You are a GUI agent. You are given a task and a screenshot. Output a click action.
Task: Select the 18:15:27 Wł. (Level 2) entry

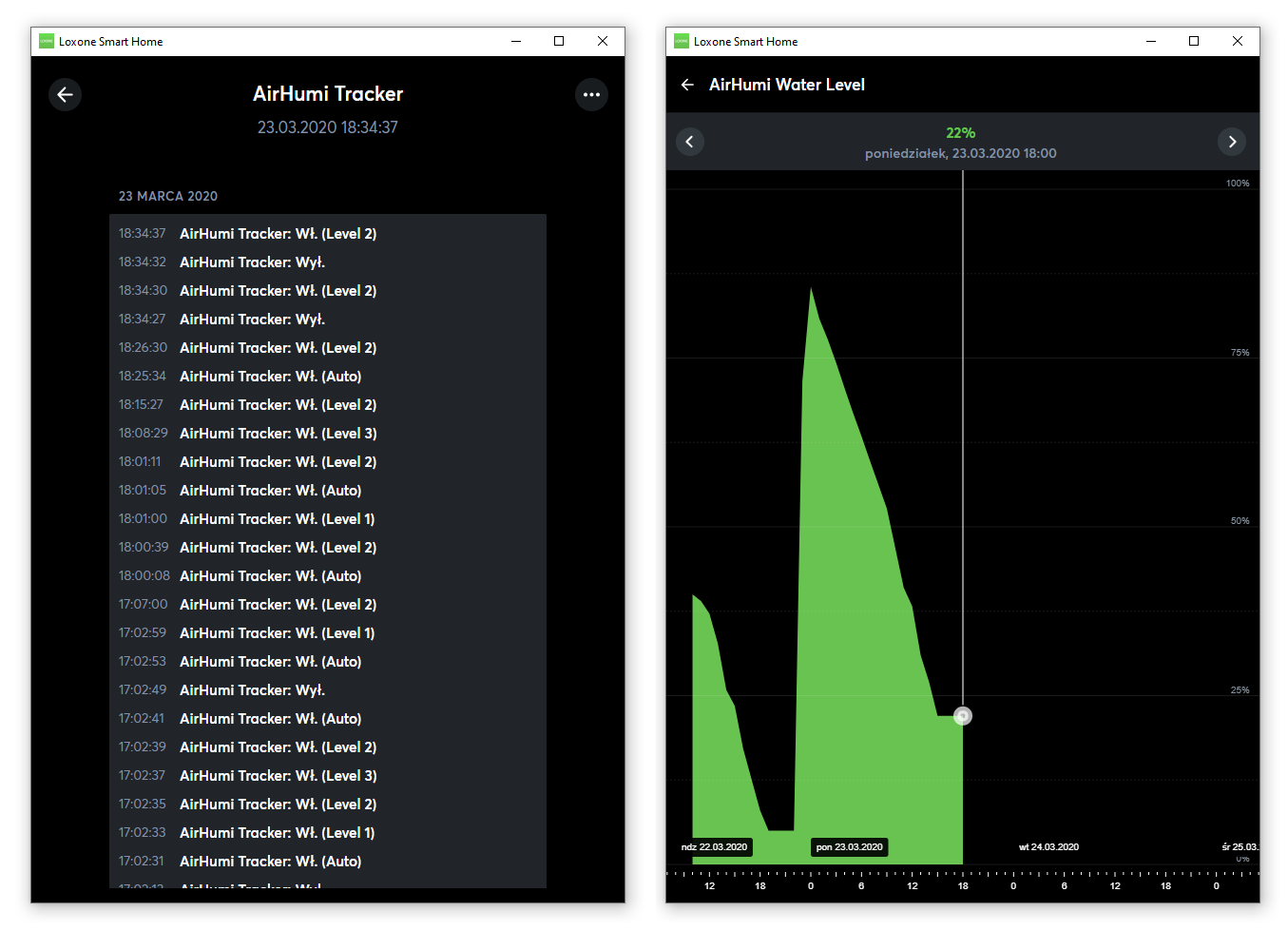328,405
